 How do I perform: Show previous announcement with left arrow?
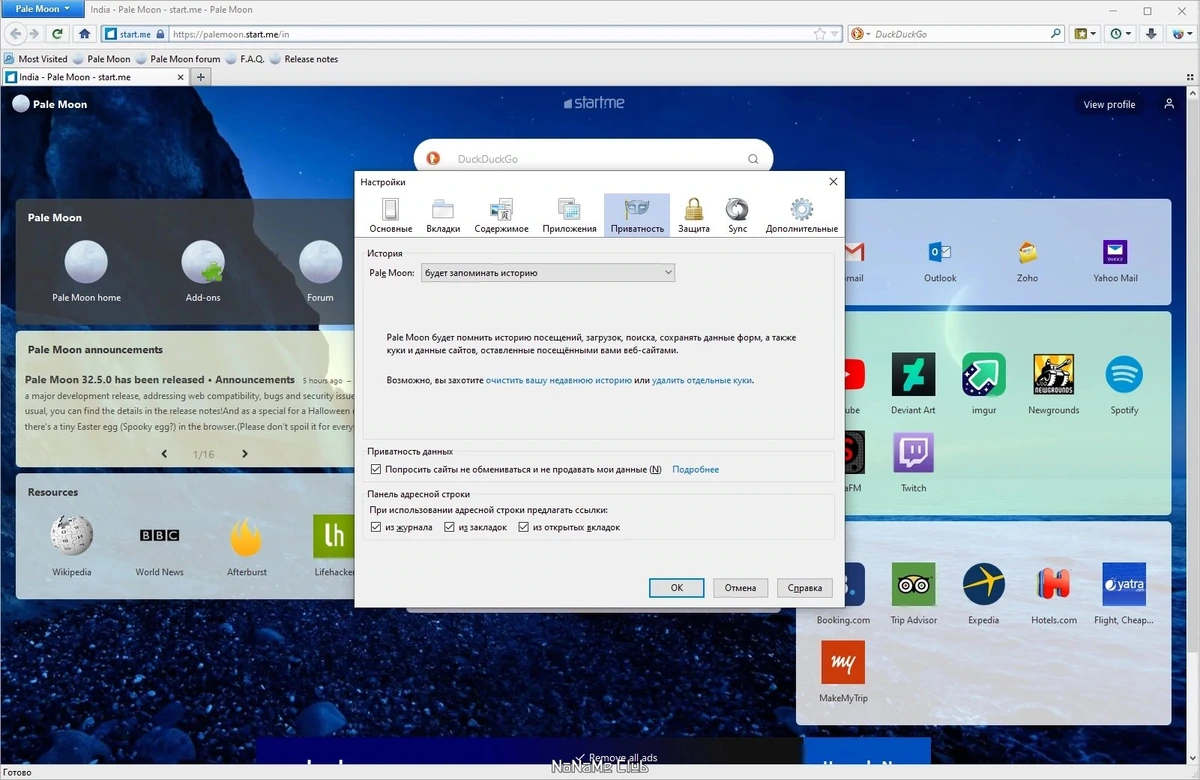pos(165,454)
